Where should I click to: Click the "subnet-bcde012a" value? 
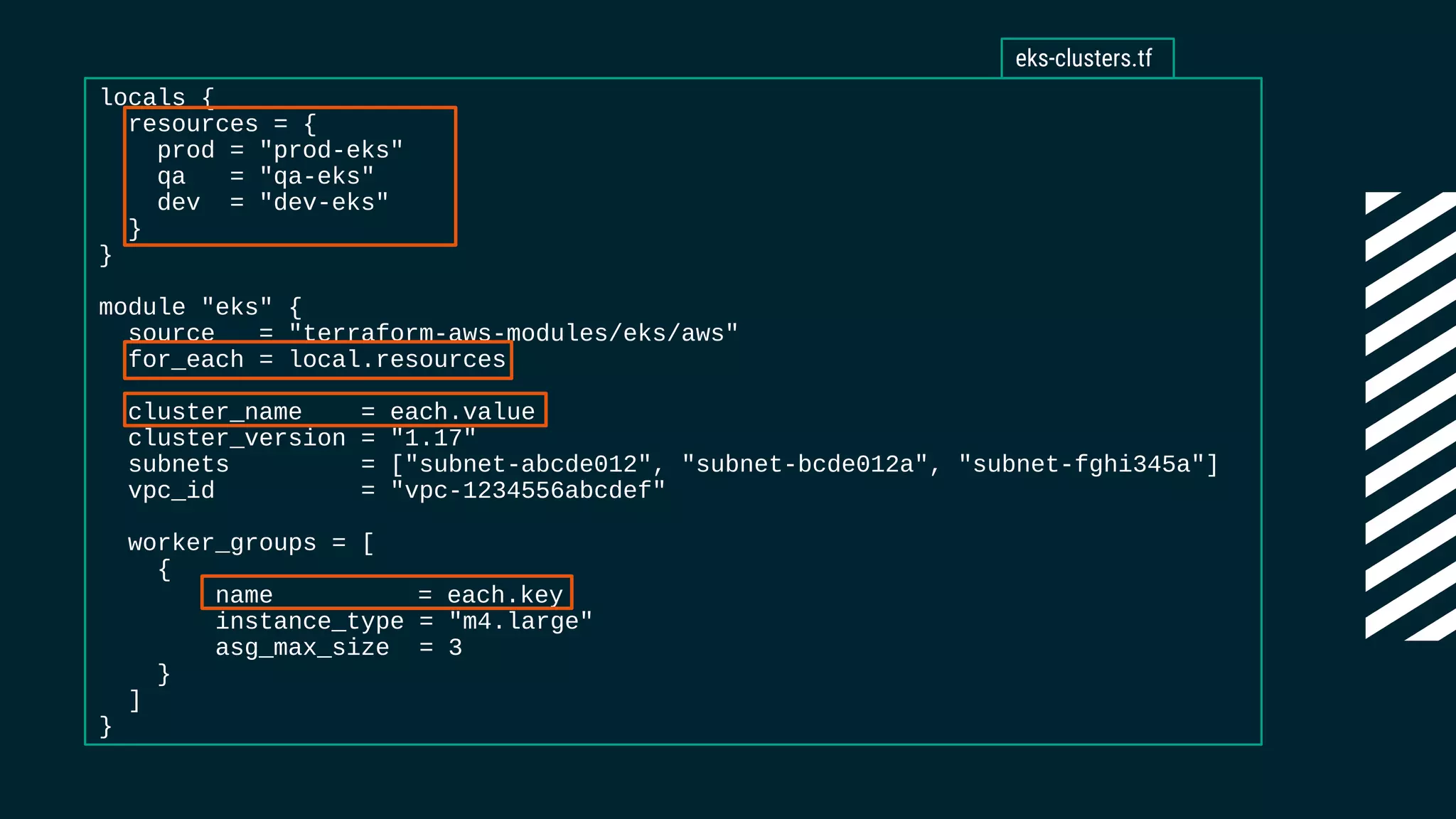click(x=805, y=464)
